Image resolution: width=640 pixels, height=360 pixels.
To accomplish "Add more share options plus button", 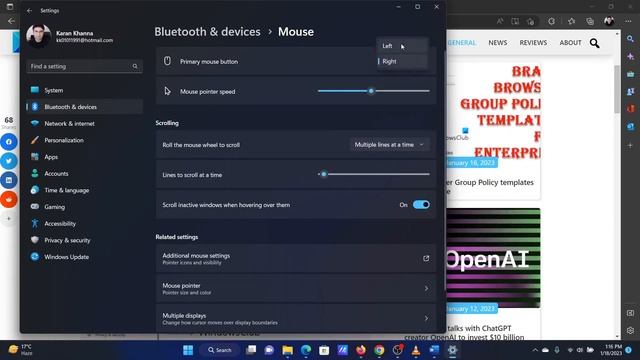I will pos(9,219).
